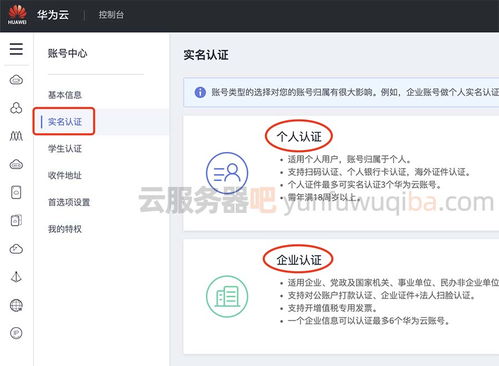
Task: Open 基本信息 in account menu
Action: [x=65, y=95]
